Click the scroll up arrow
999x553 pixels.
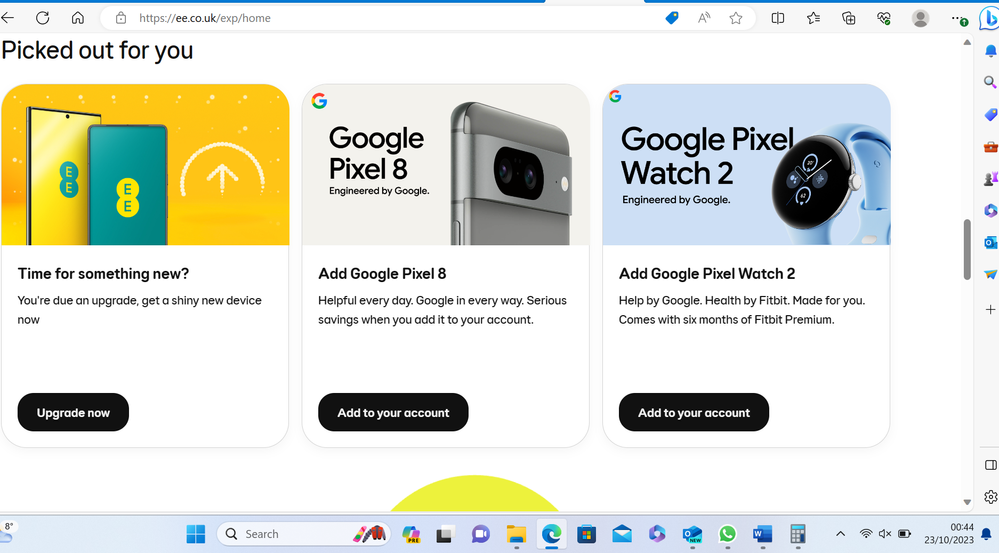[967, 42]
